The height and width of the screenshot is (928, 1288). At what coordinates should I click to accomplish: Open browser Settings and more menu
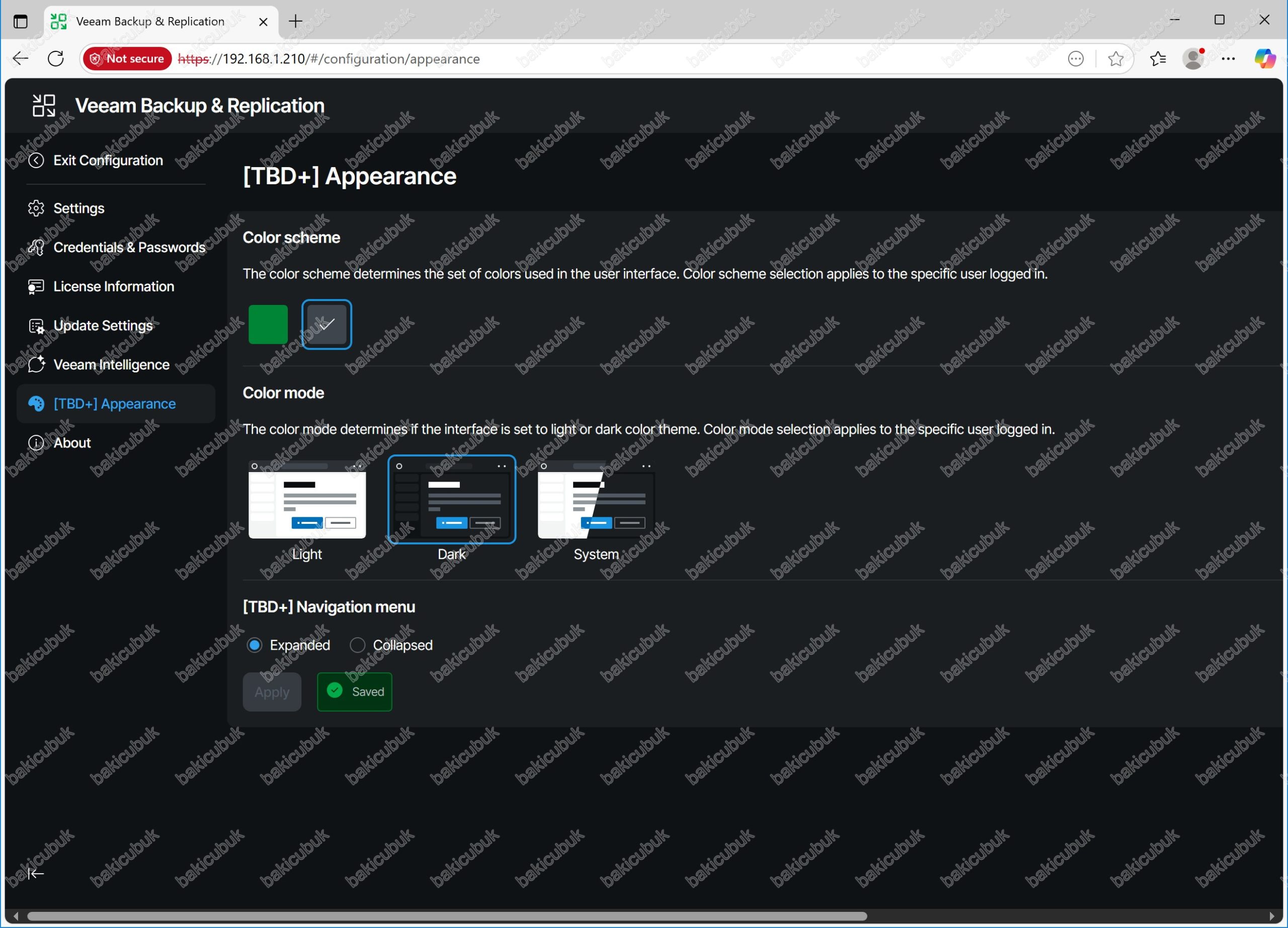coord(1228,58)
